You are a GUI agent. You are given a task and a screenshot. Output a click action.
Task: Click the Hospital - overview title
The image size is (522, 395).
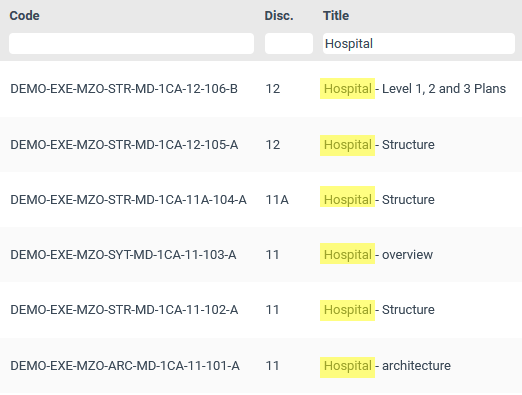click(x=378, y=255)
